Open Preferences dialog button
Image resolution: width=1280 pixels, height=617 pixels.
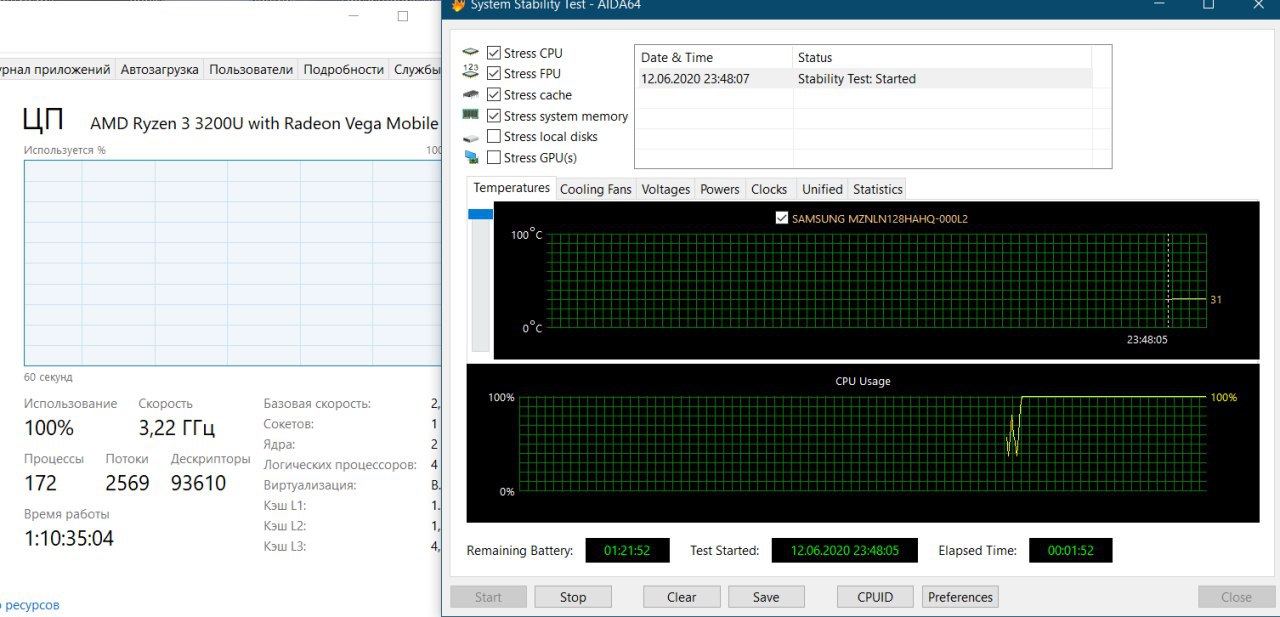click(960, 597)
